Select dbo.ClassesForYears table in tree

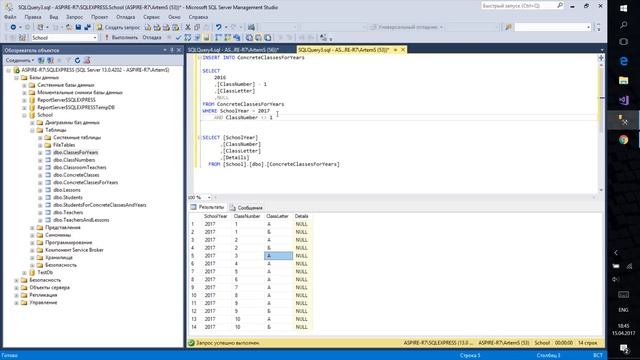[76, 153]
